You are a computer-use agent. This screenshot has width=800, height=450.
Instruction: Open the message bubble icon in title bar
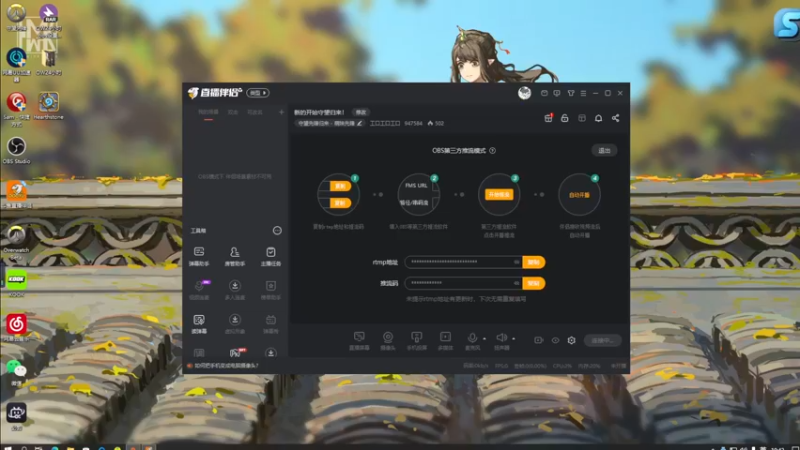[557, 93]
